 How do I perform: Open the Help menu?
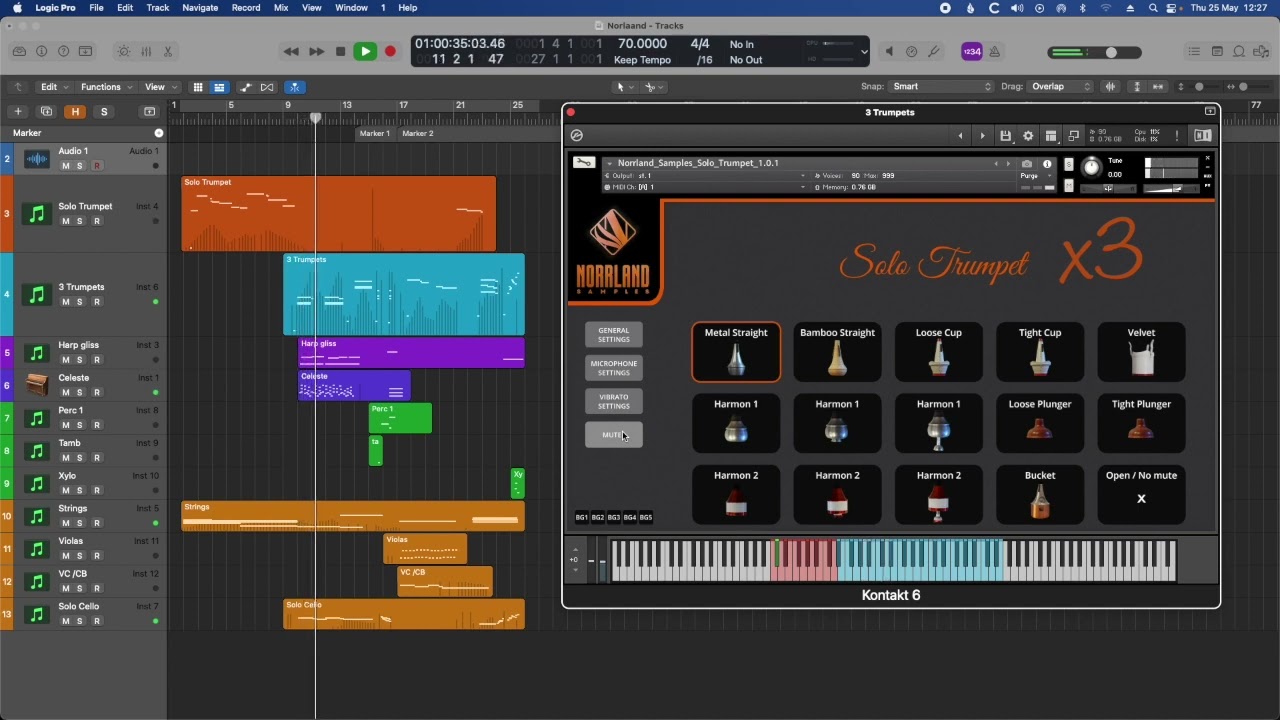tap(408, 8)
